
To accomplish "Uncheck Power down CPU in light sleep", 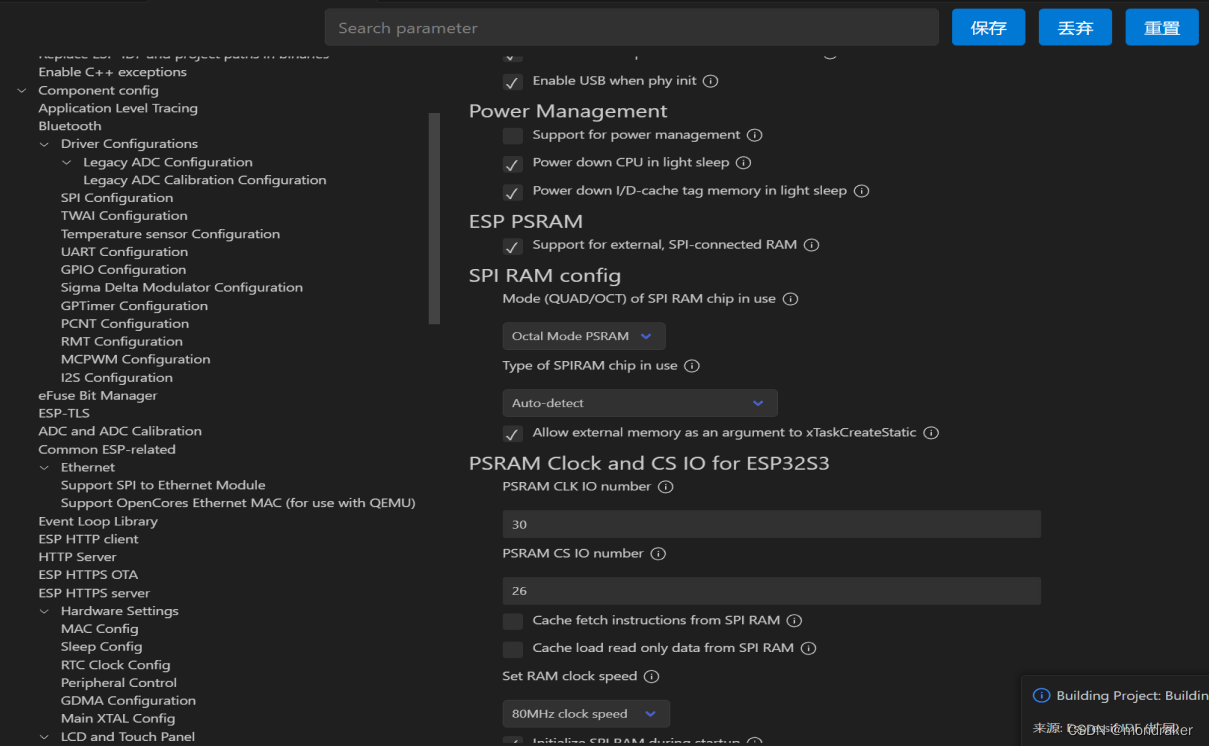I will coord(512,163).
